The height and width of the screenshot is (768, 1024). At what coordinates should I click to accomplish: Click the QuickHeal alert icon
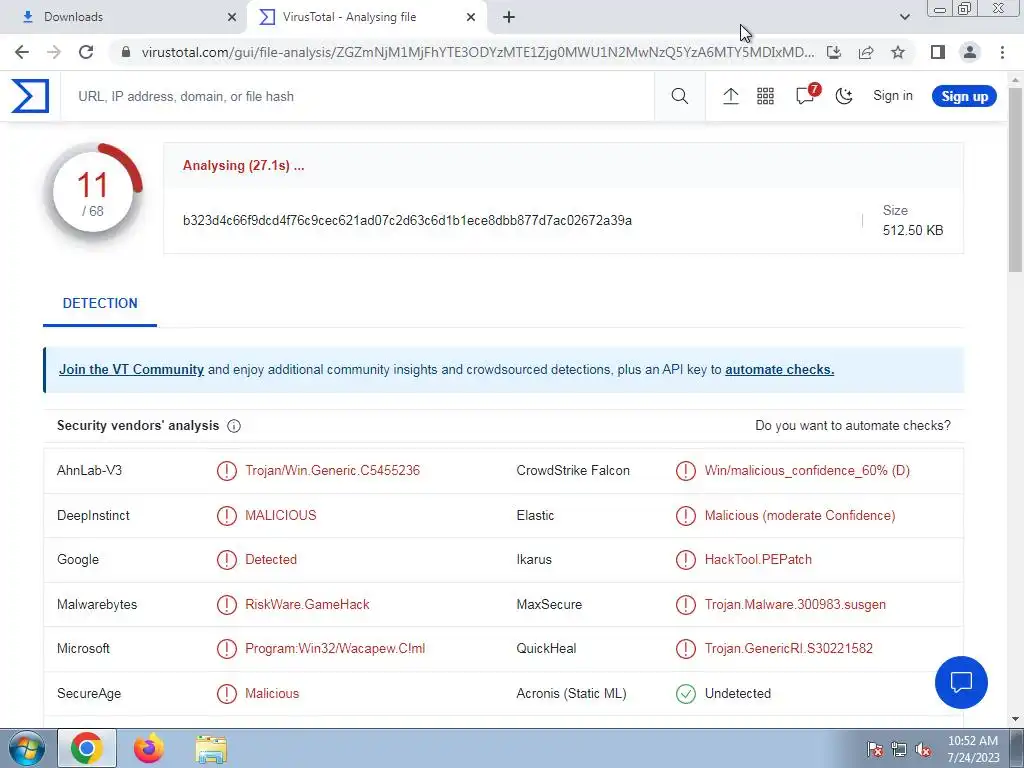point(686,648)
